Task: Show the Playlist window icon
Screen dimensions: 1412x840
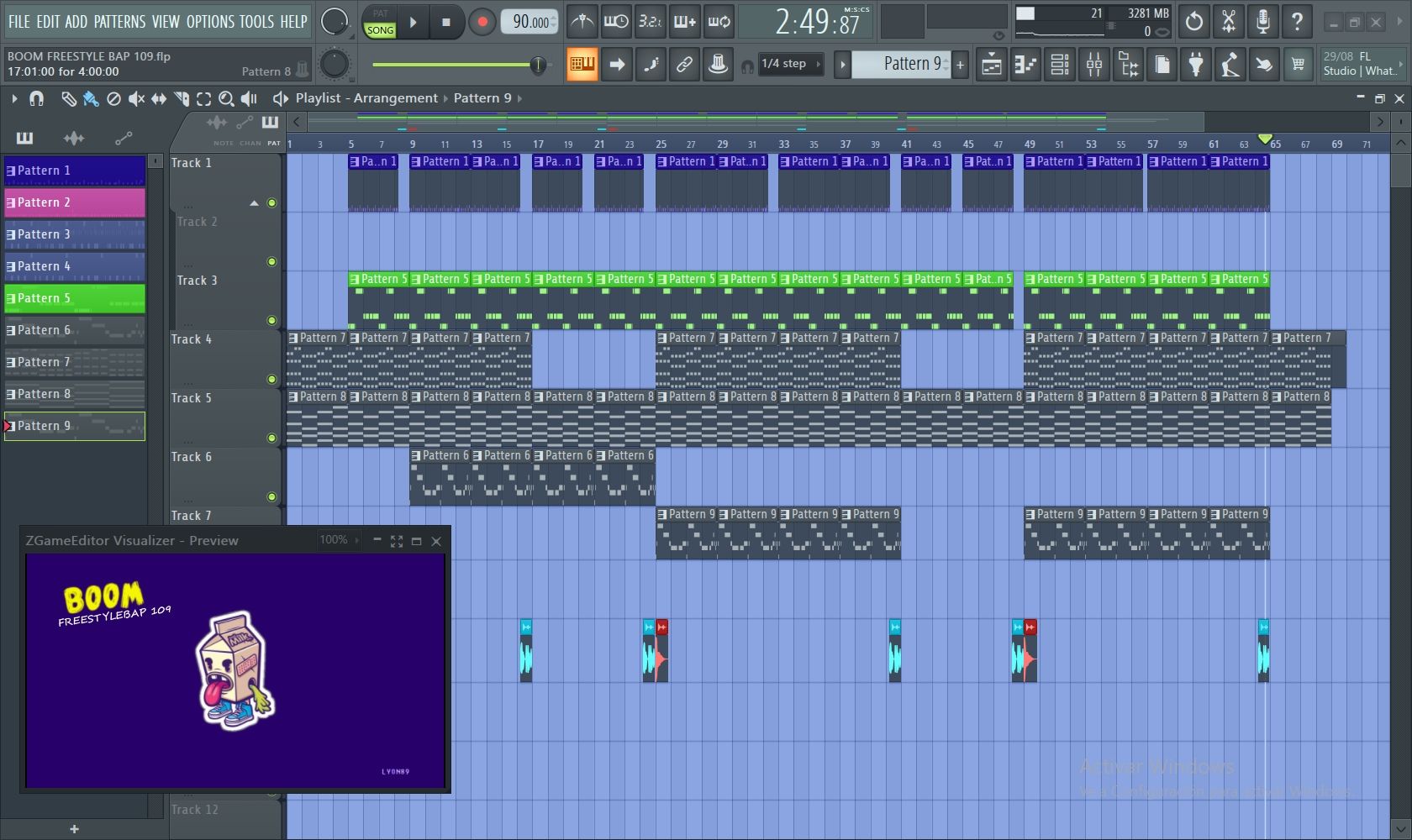Action: coord(991,64)
